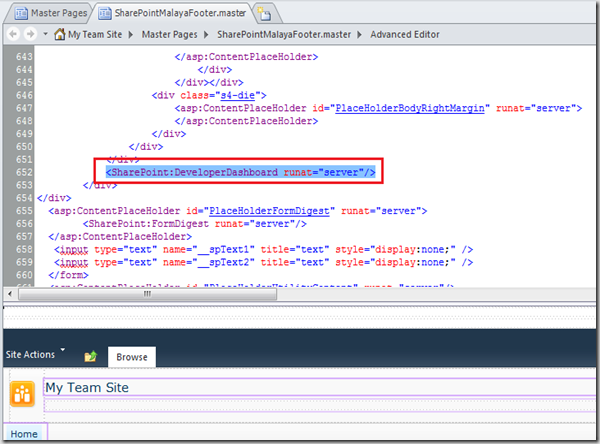Switch to the Master Pages tab
Image resolution: width=600 pixels, height=444 pixels.
click(x=51, y=13)
